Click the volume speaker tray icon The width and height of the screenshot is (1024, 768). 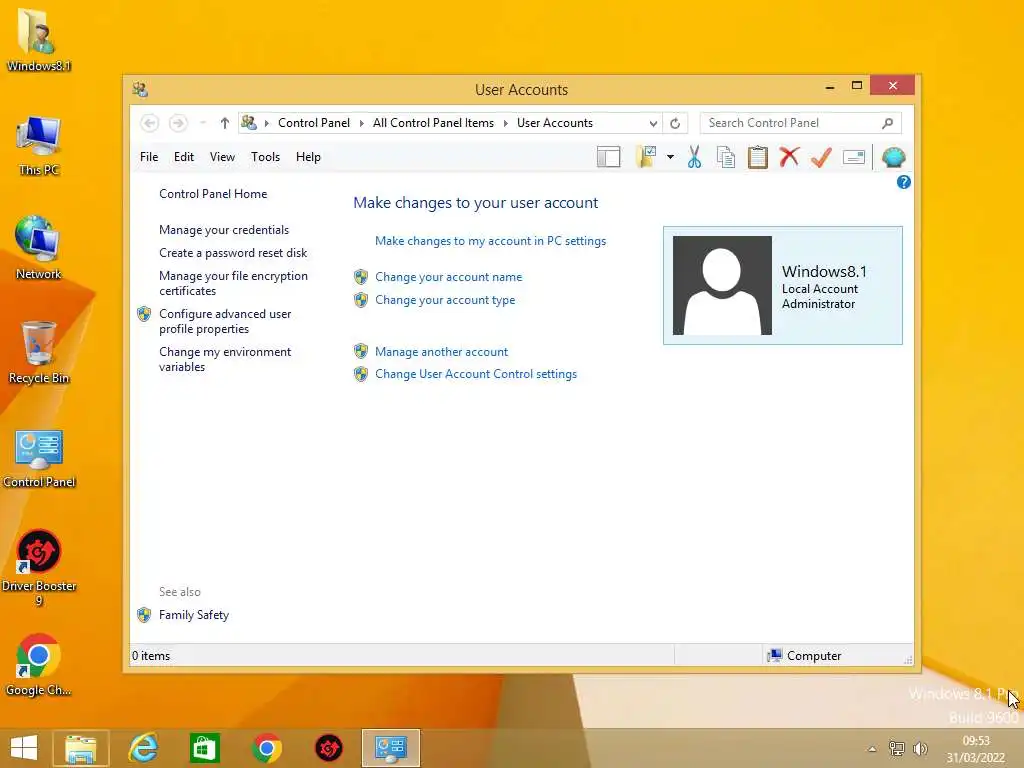click(920, 749)
